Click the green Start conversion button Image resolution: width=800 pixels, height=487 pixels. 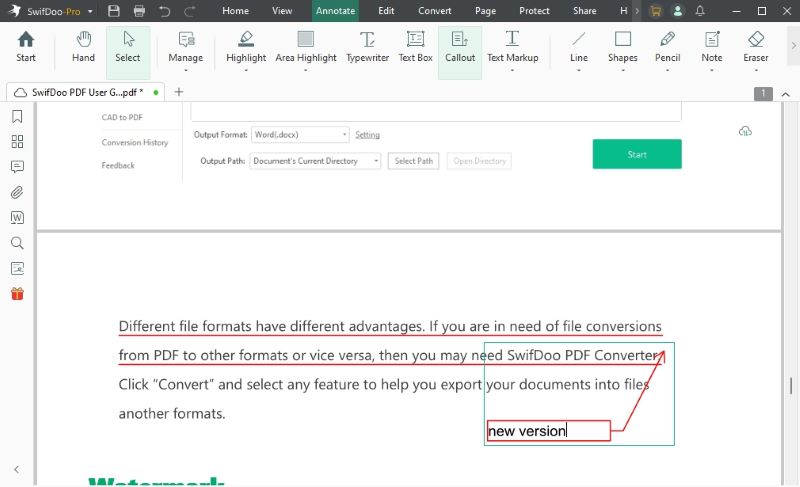(x=637, y=154)
